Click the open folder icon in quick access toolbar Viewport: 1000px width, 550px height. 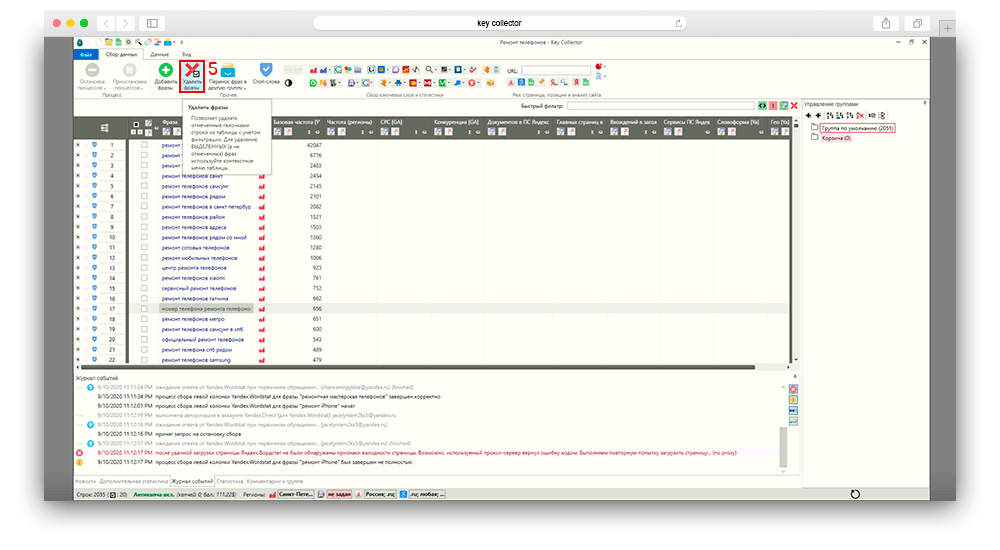pos(108,42)
